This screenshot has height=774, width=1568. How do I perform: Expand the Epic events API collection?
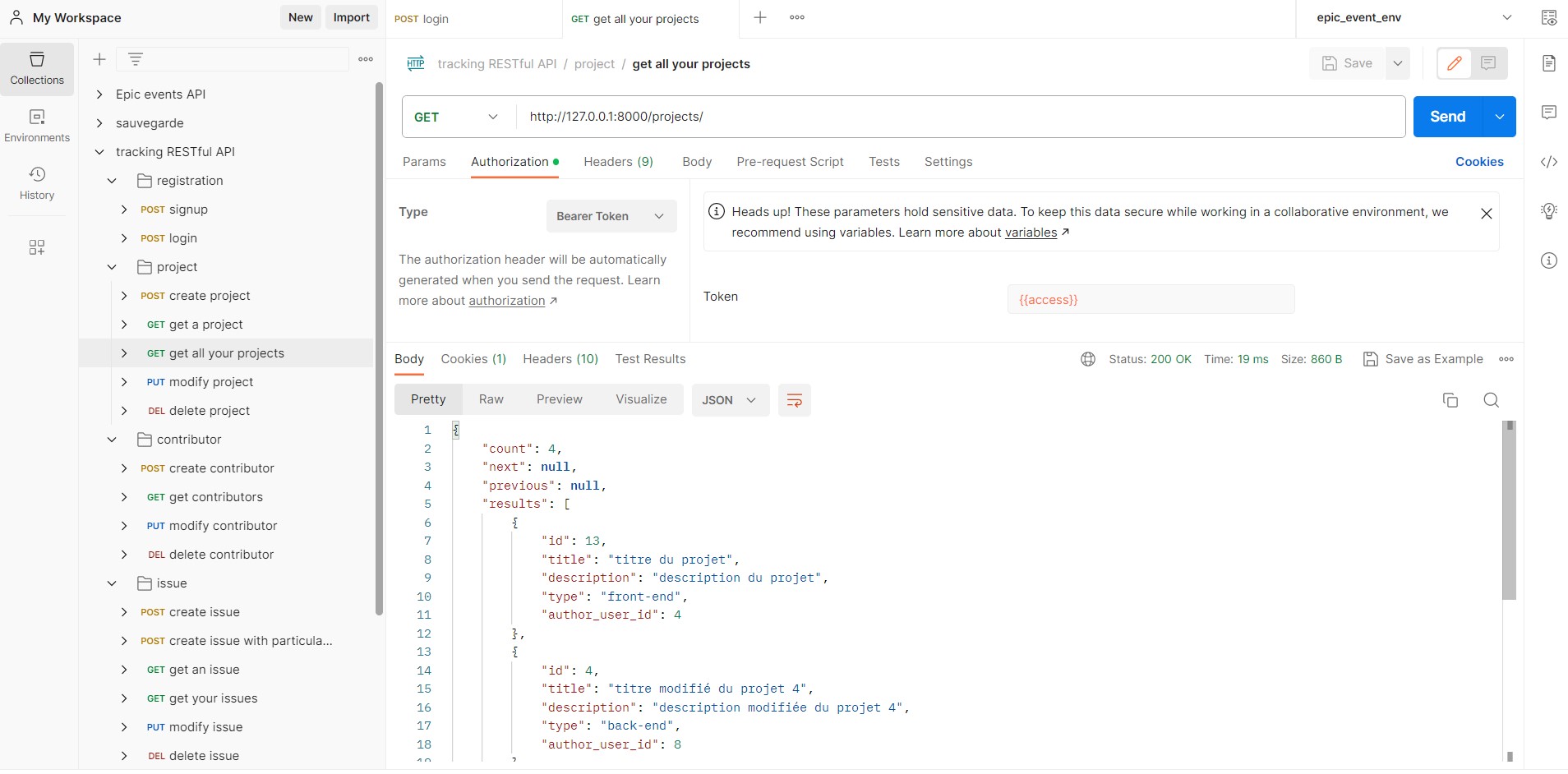(99, 94)
